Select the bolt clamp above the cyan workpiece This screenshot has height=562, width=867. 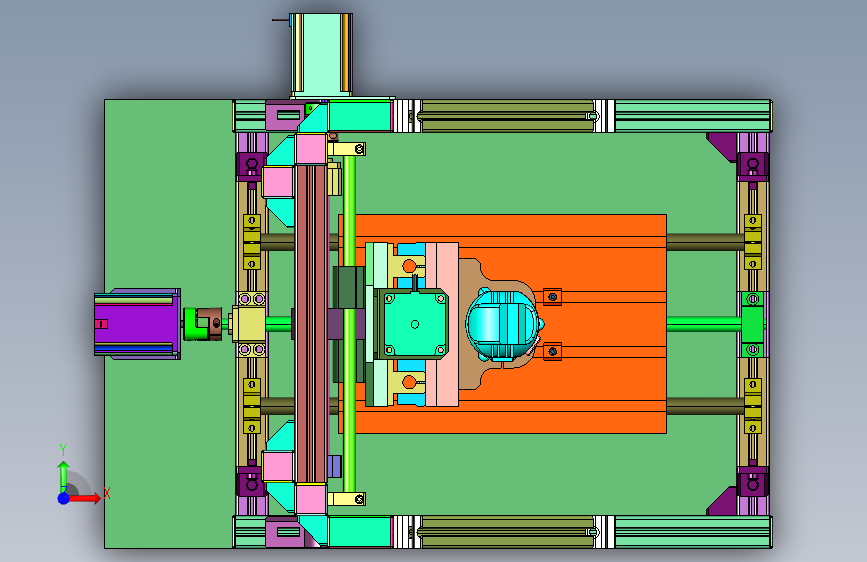click(552, 297)
